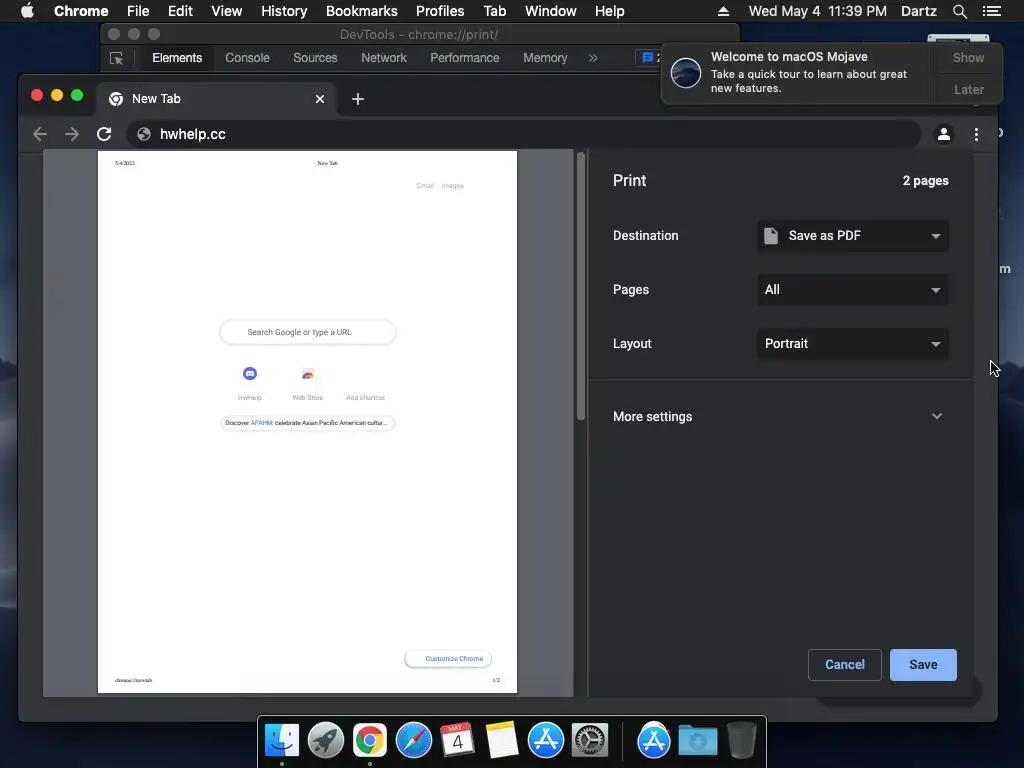The height and width of the screenshot is (768, 1024).
Task: Open the Bookmarks menu
Action: click(x=362, y=11)
